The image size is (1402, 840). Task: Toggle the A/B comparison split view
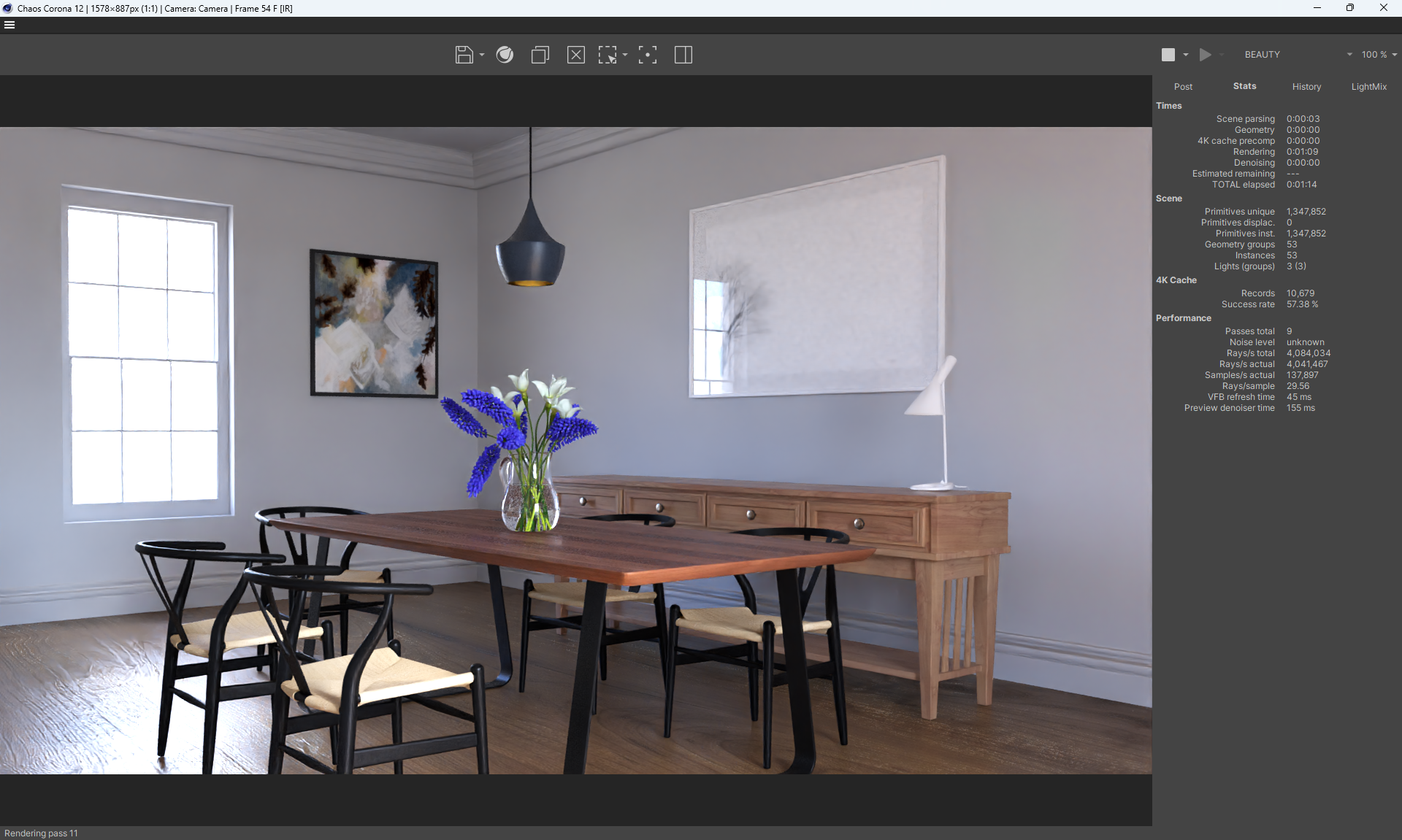[683, 55]
